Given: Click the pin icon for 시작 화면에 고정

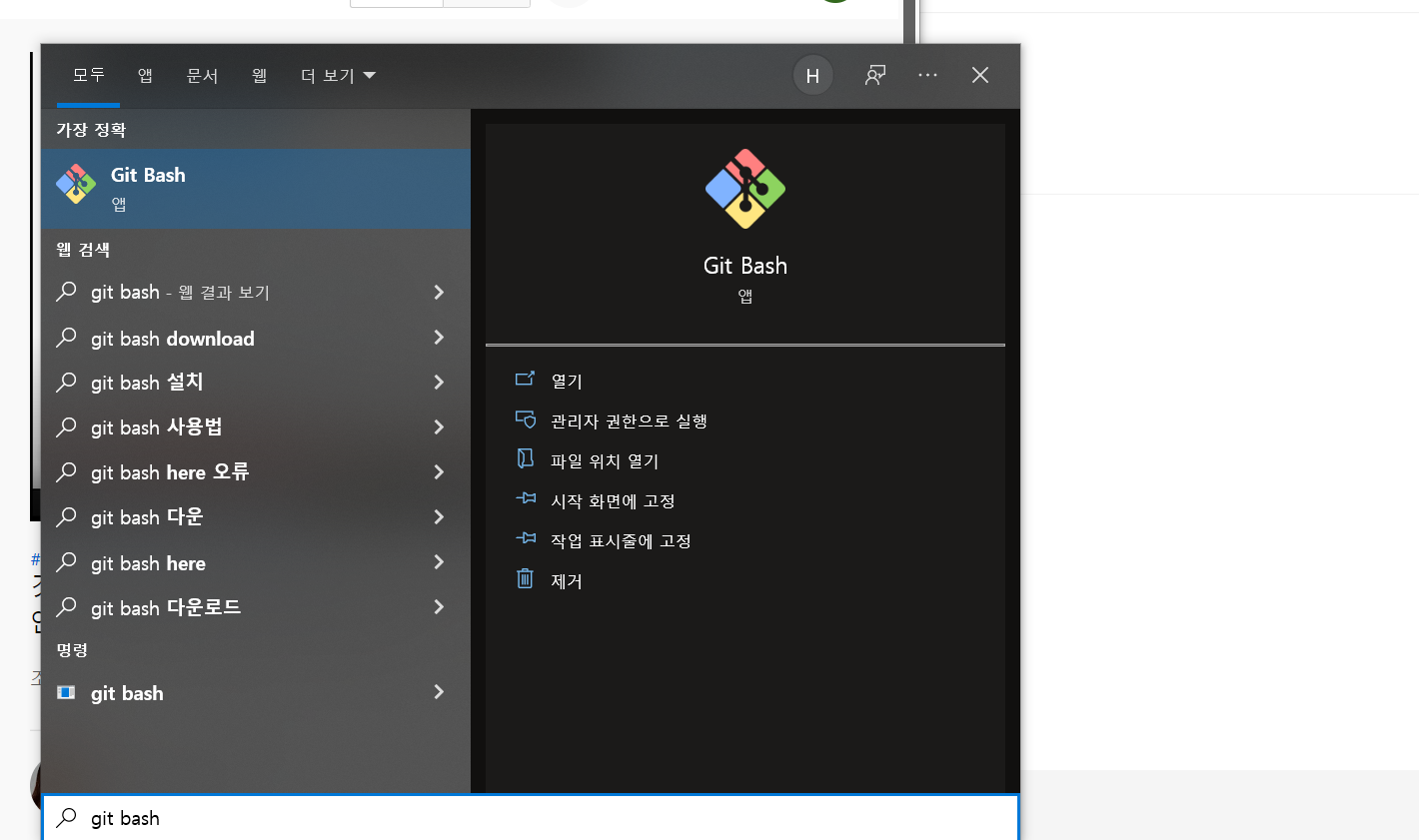Looking at the screenshot, I should point(526,497).
